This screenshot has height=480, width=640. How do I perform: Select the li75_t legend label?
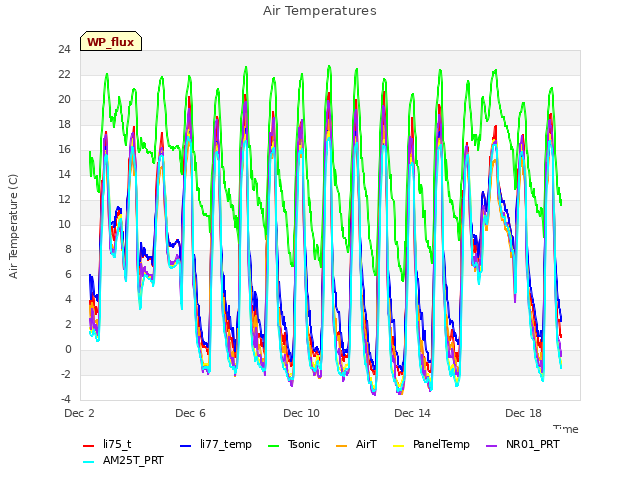coord(117,444)
